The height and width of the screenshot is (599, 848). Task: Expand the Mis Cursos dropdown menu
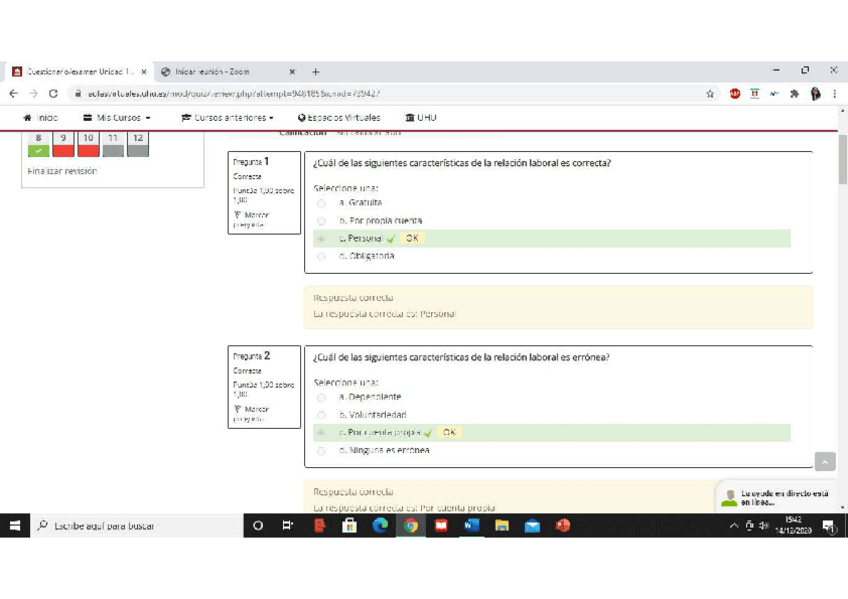(x=117, y=118)
